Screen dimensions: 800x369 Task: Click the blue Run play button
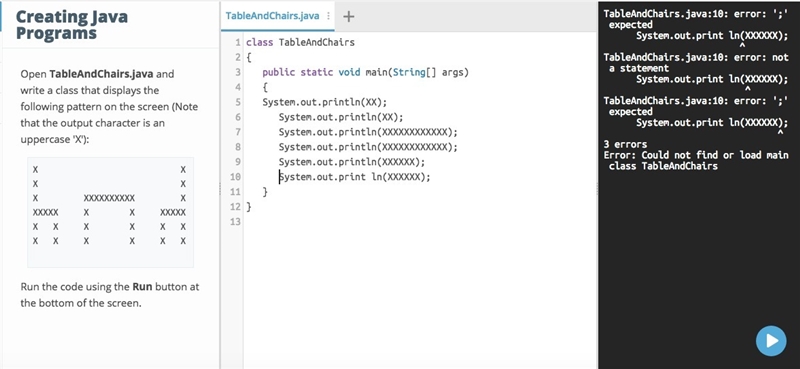[771, 340]
